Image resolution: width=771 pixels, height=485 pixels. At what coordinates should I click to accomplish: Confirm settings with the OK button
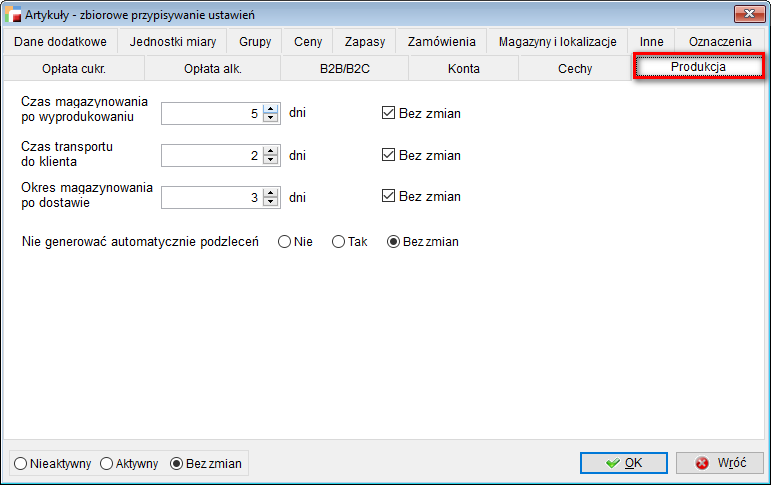tap(623, 463)
